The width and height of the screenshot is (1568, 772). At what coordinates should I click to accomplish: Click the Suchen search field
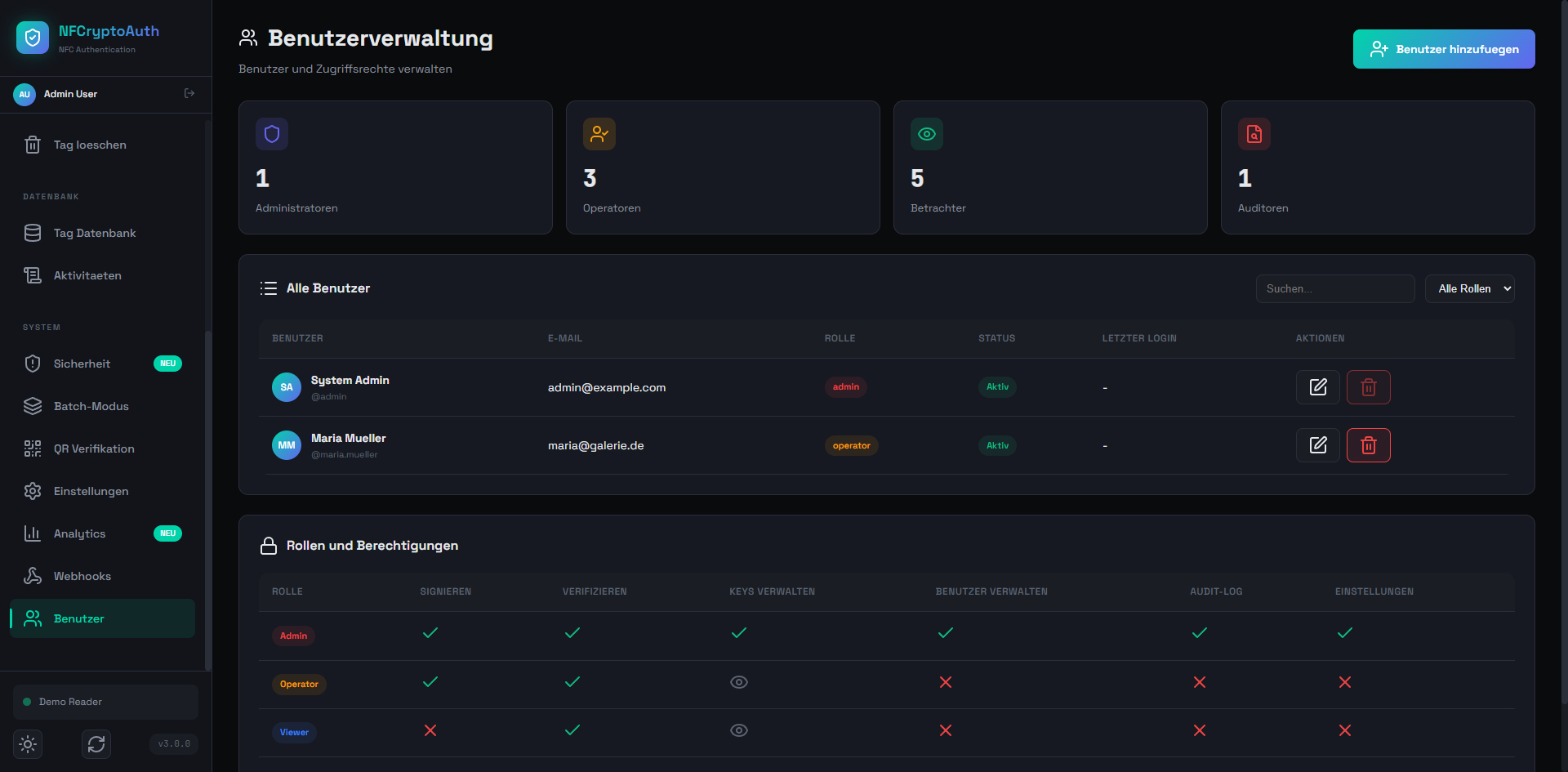pos(1334,289)
